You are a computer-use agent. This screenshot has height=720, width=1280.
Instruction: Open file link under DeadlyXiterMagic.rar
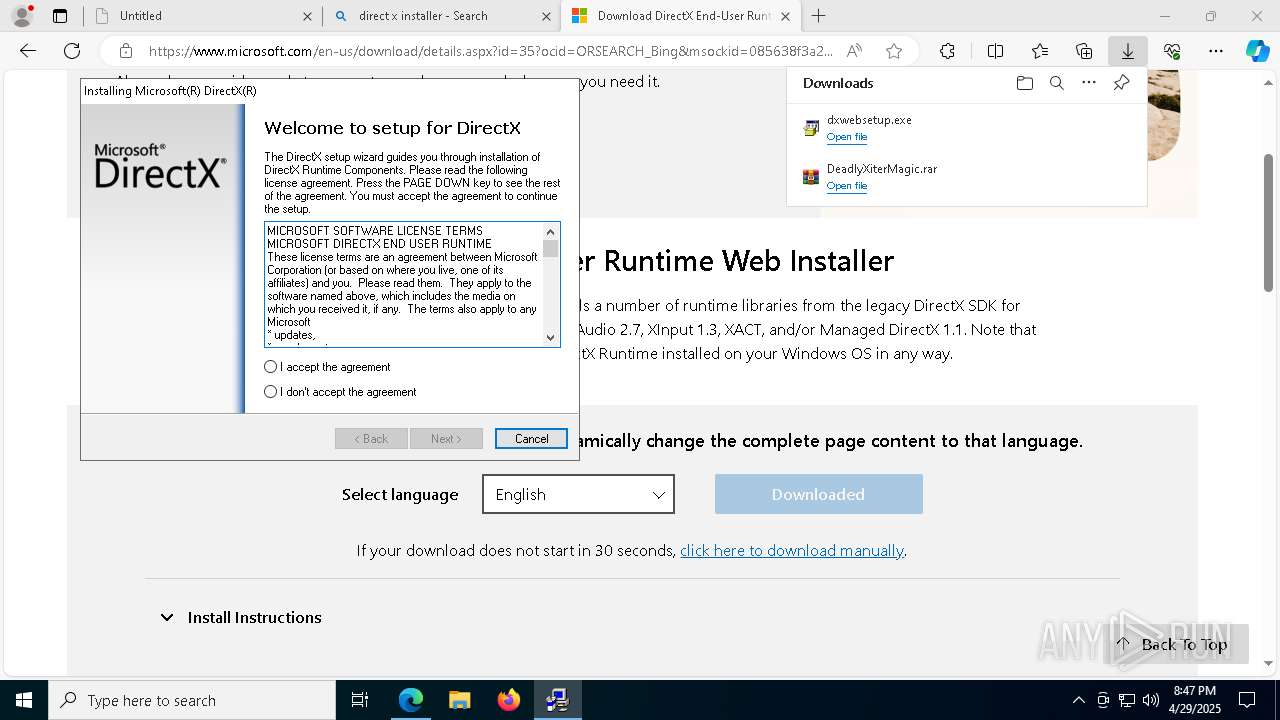pos(846,186)
